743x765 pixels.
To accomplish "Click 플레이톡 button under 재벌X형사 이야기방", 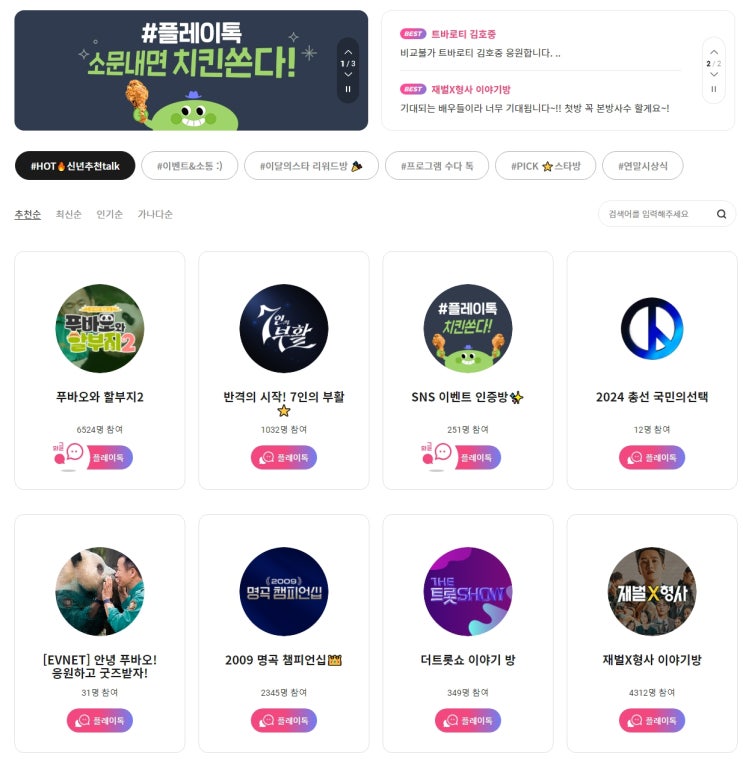I will pyautogui.click(x=652, y=720).
